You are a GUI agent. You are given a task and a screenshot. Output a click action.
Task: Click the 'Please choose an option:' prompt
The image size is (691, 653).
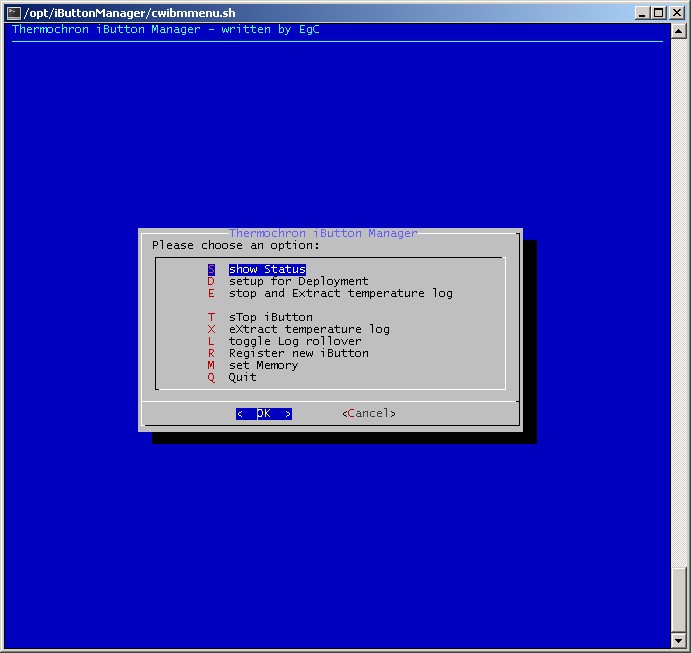click(x=236, y=245)
